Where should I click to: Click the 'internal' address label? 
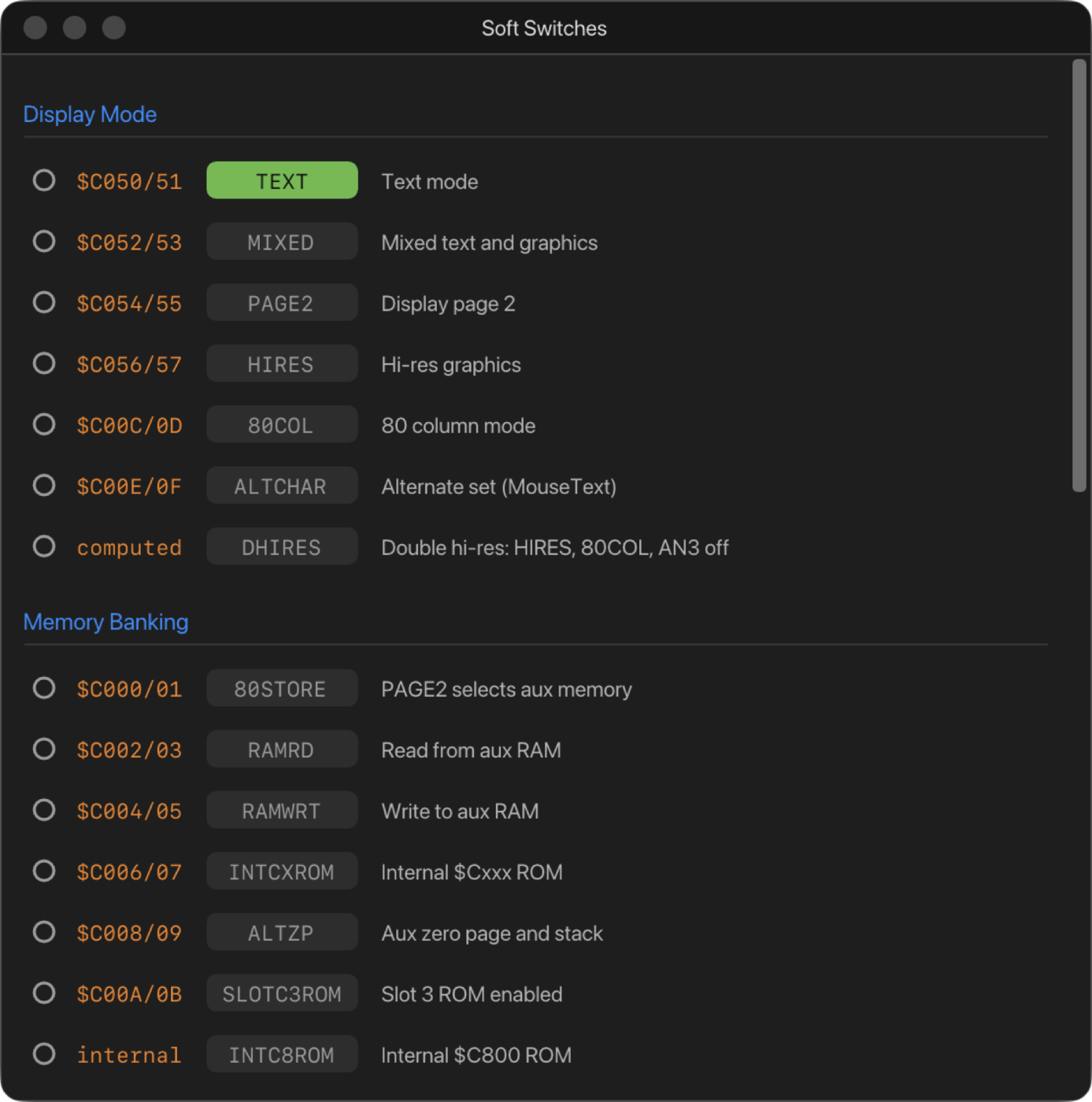pyautogui.click(x=129, y=1056)
